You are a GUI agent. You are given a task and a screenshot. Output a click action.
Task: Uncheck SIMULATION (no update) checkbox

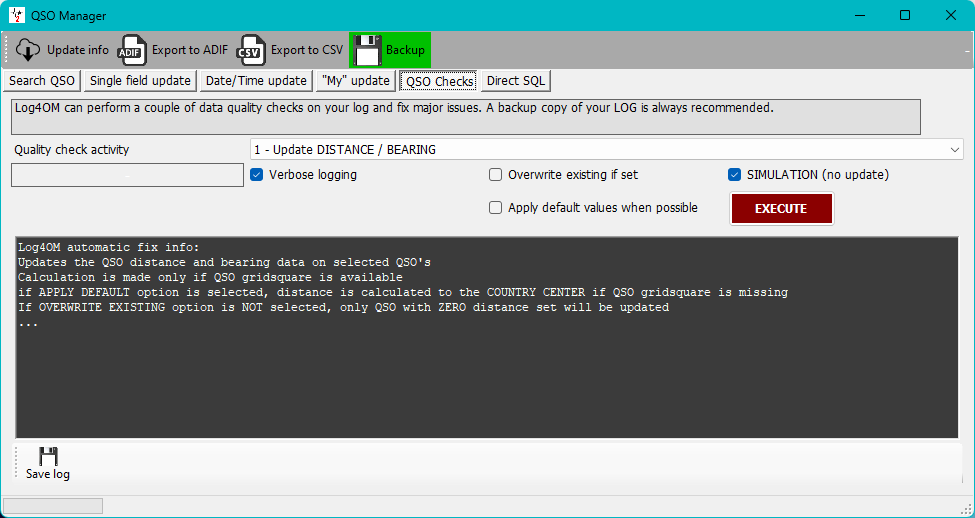coord(734,175)
